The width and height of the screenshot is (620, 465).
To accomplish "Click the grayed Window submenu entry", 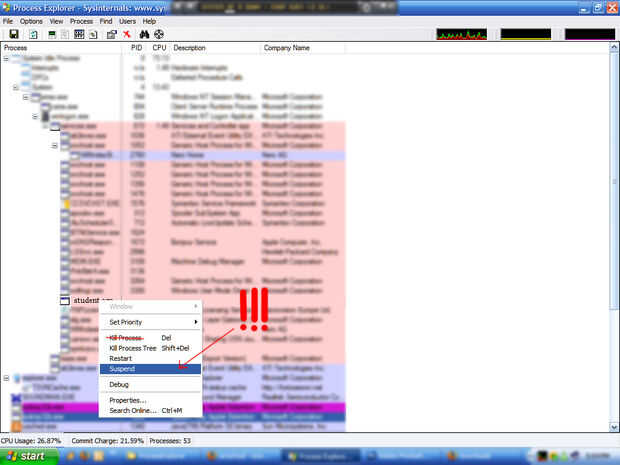I will tap(150, 307).
